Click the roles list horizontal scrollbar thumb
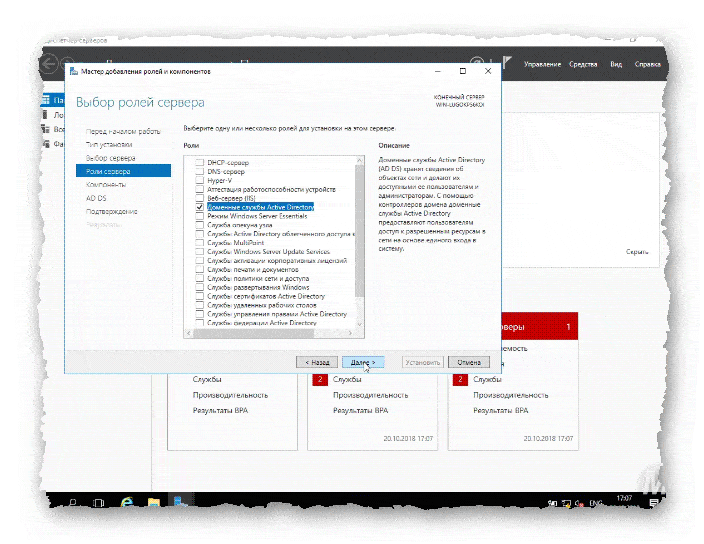Screen dimensions: 704x544 (254, 333)
